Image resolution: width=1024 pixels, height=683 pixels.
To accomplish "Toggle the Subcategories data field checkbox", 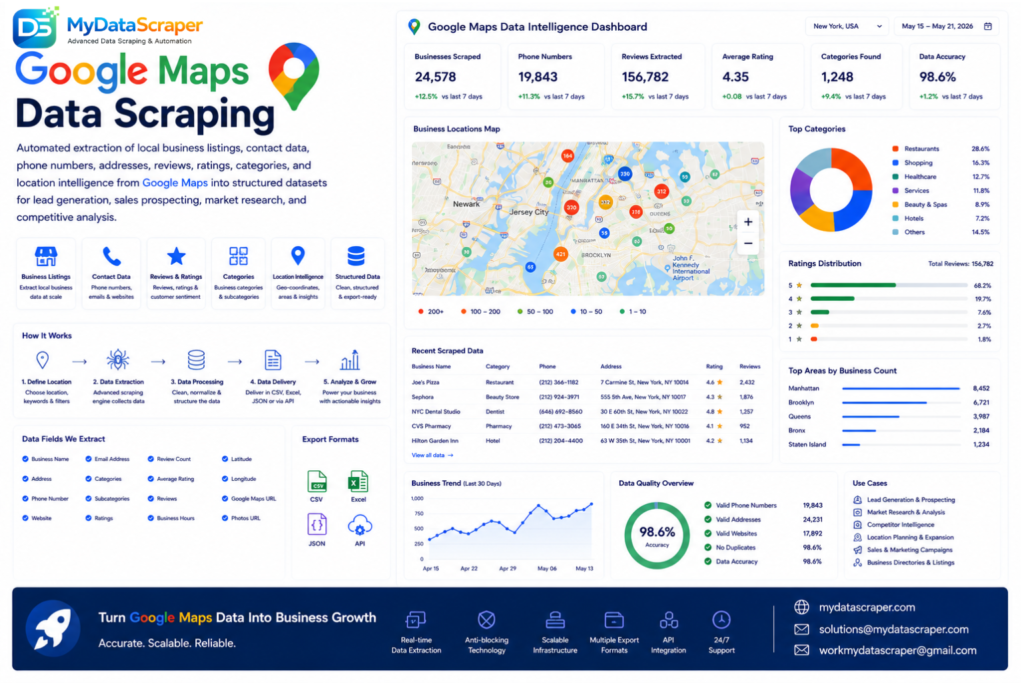I will (88, 498).
